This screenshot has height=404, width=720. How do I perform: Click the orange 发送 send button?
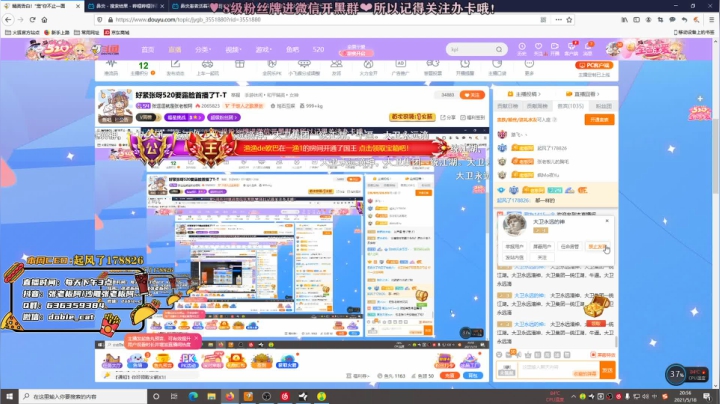(608, 370)
